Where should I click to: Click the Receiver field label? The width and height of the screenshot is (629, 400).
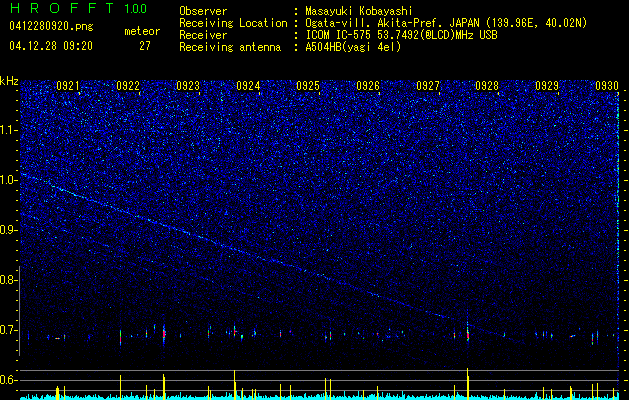203,35
